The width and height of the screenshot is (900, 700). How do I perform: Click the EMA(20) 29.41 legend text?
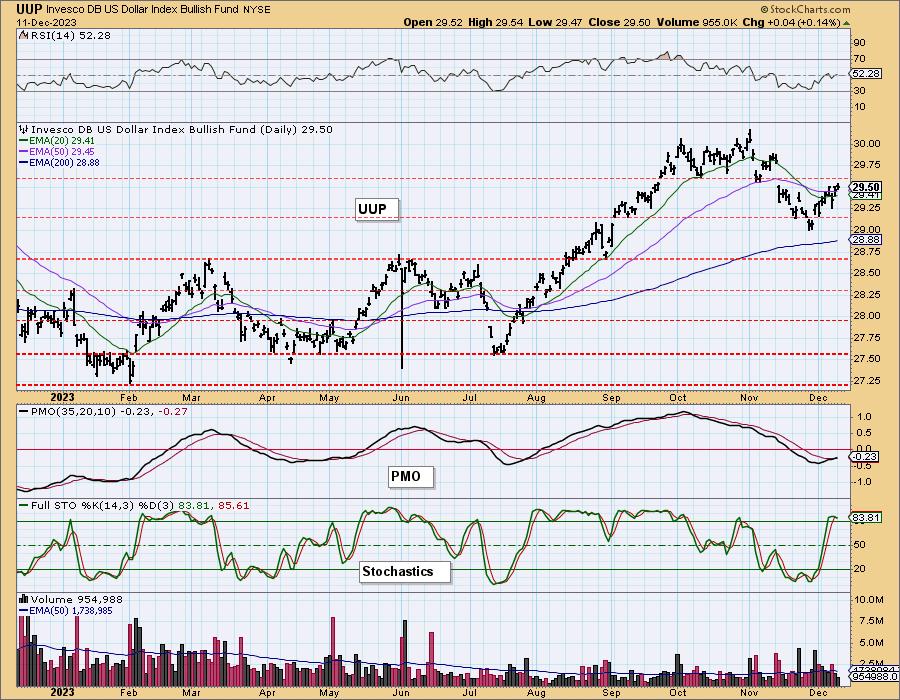[x=62, y=141]
